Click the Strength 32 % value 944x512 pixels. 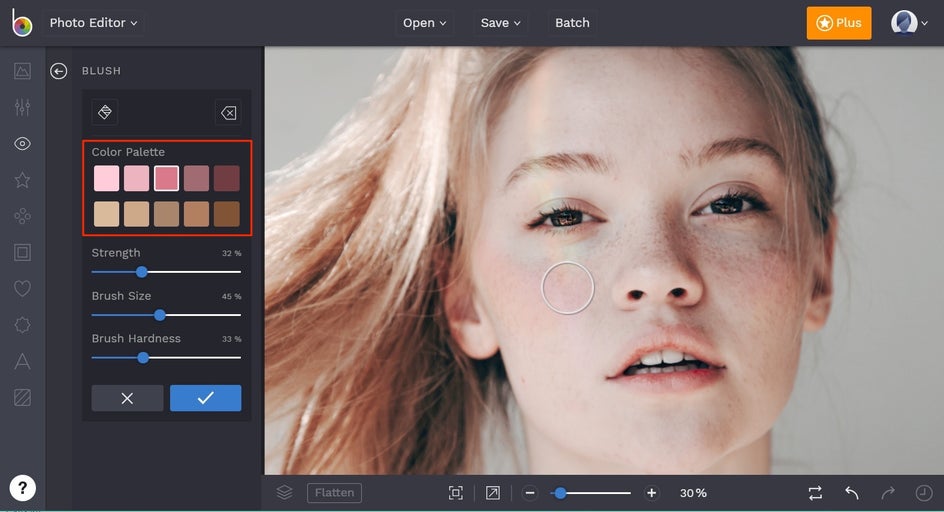tap(231, 254)
